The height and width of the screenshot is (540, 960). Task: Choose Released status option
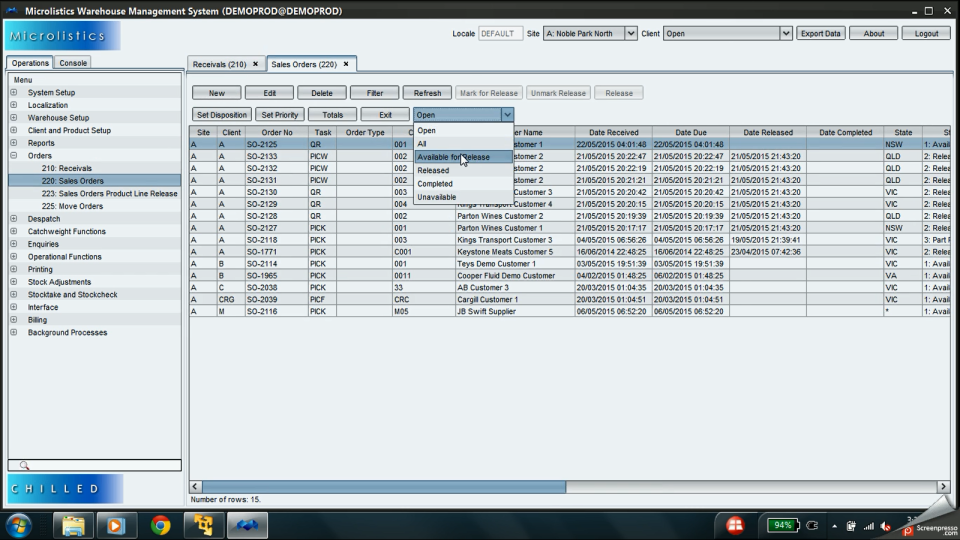click(463, 171)
